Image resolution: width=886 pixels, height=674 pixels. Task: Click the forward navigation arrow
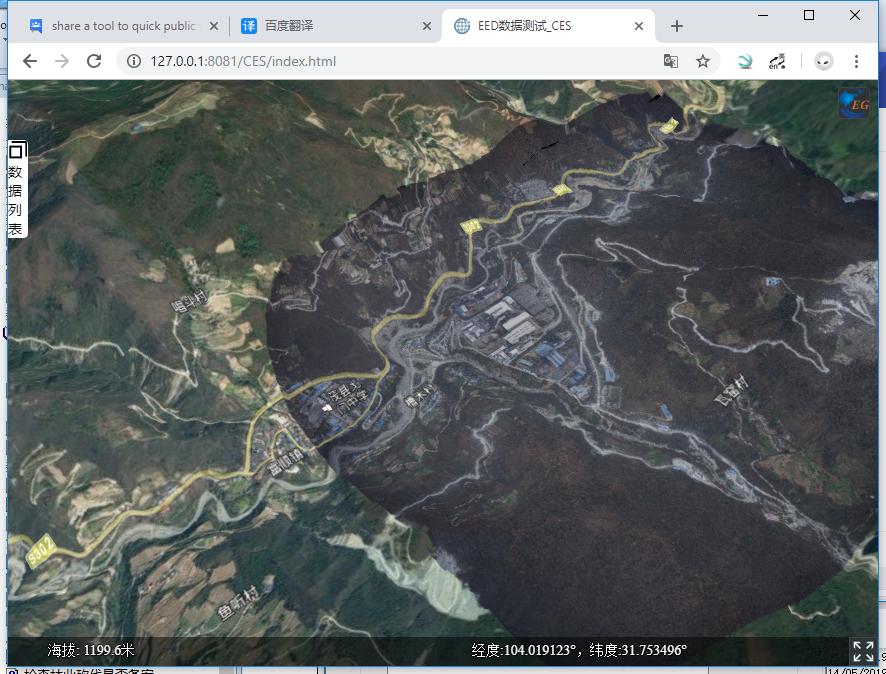click(x=62, y=61)
